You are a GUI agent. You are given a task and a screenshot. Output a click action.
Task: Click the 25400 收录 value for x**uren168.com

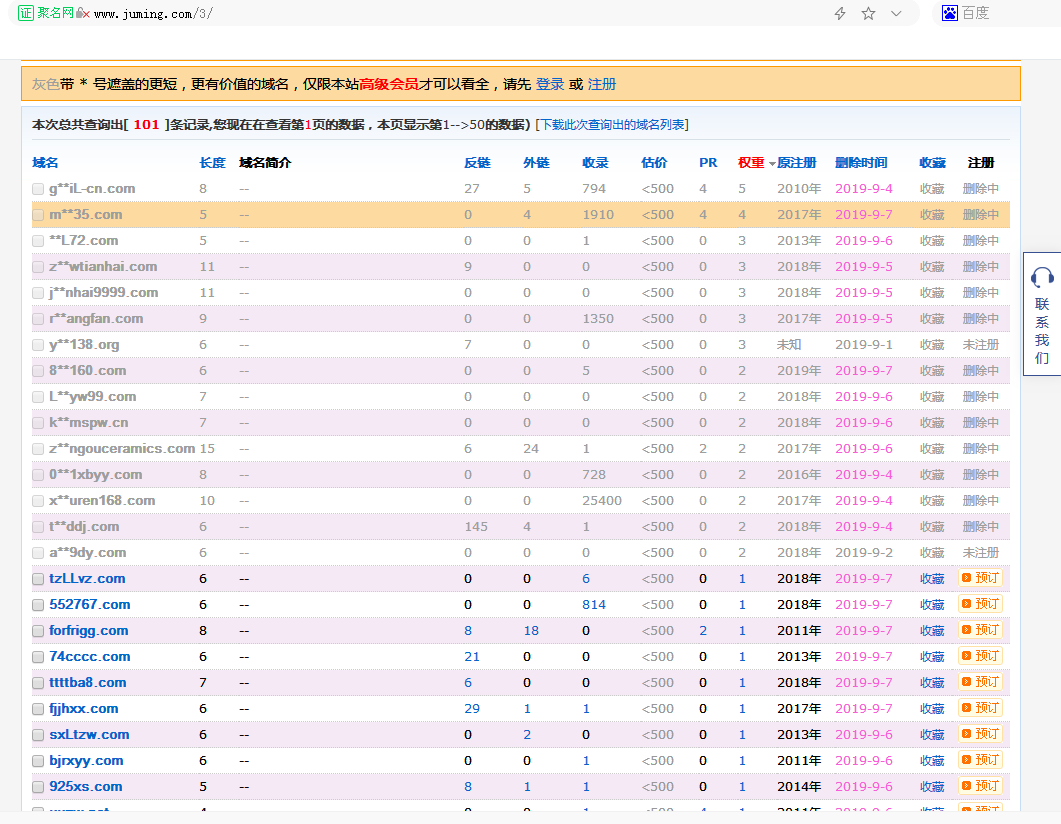tap(602, 501)
